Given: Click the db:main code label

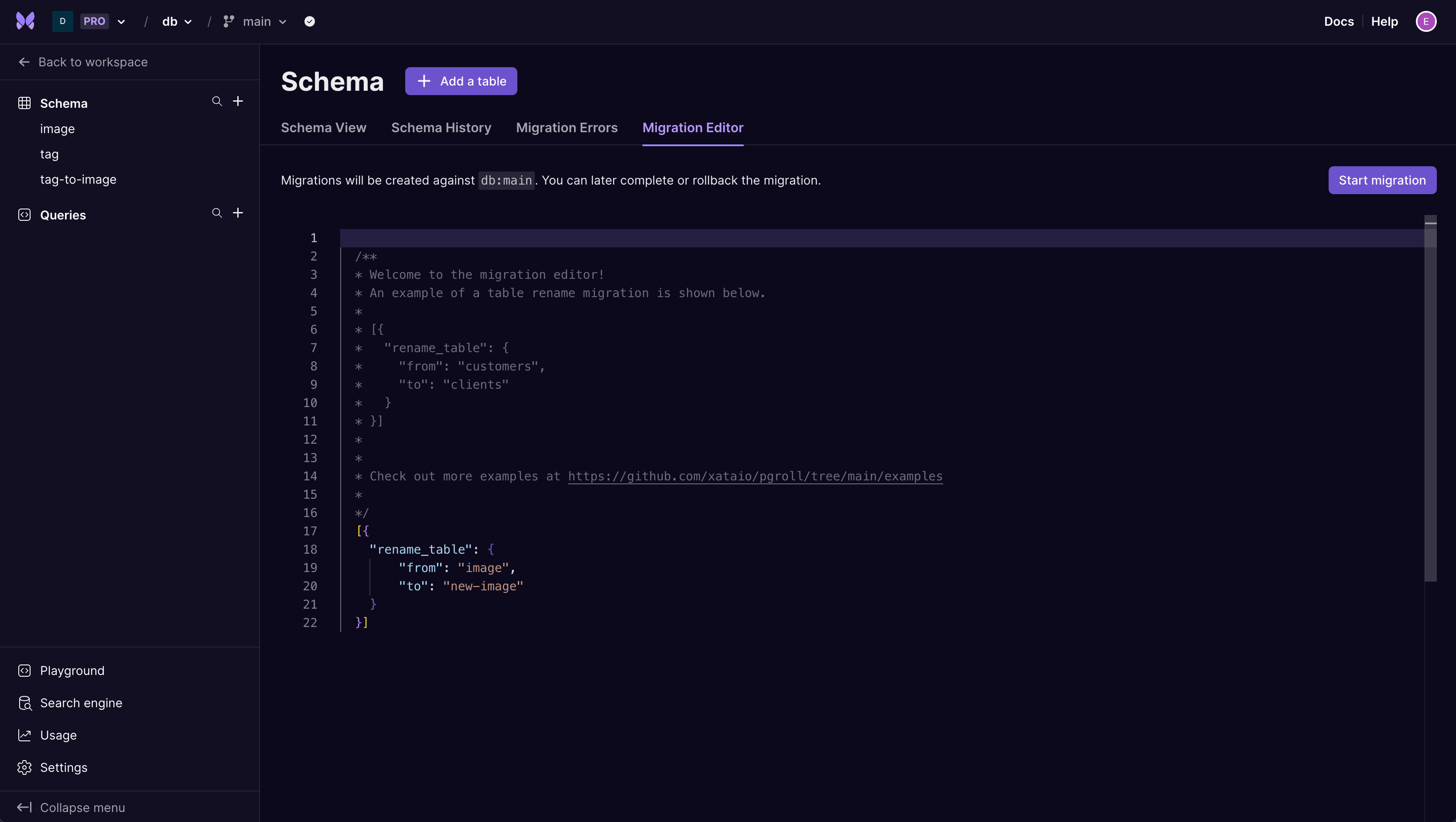Looking at the screenshot, I should click(x=506, y=180).
